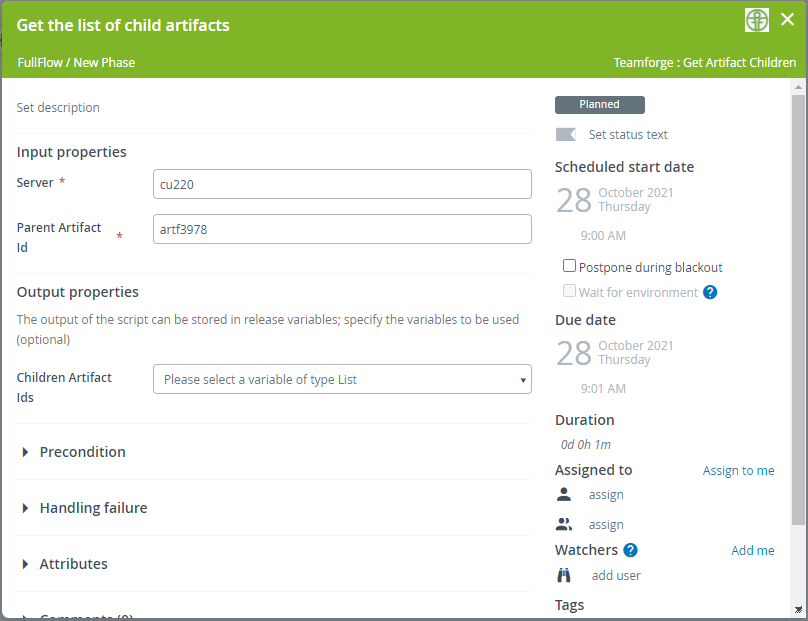Click the Parent Artifact Id input field
This screenshot has width=808, height=621.
tap(342, 229)
